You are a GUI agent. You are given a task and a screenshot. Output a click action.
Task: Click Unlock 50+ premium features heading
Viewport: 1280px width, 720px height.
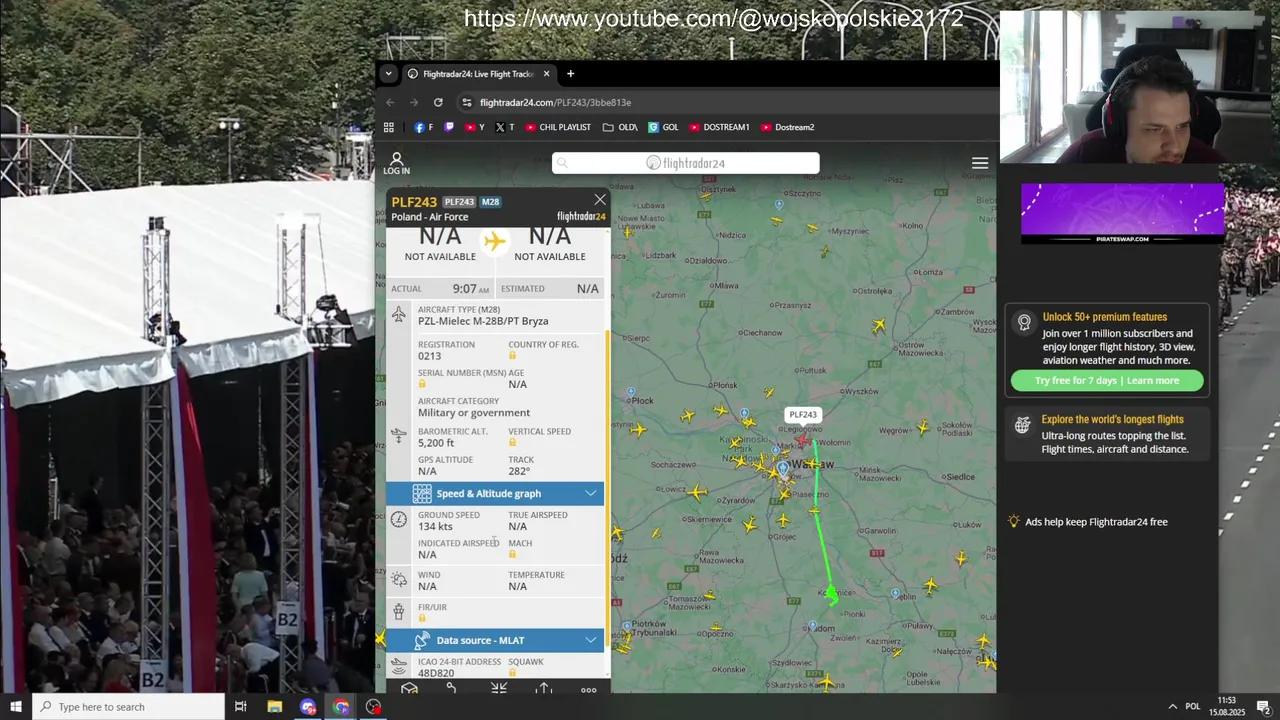(x=1105, y=317)
